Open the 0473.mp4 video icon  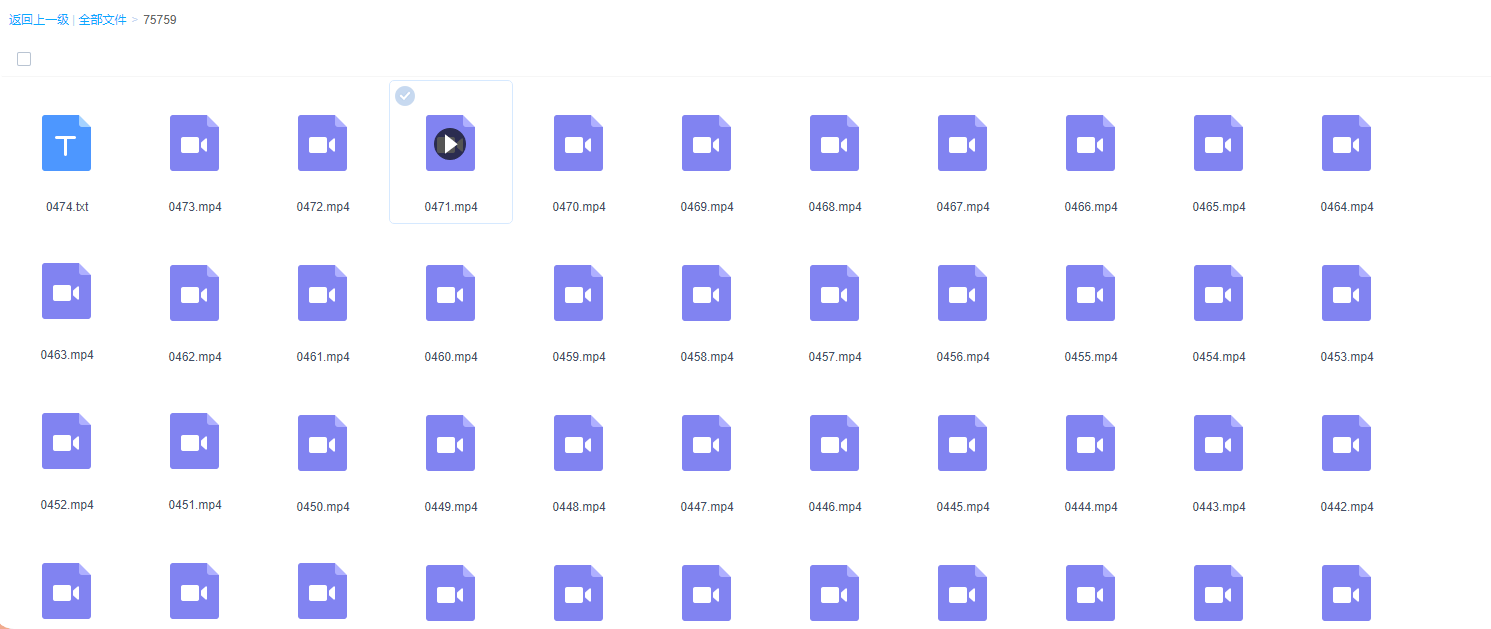tap(194, 143)
